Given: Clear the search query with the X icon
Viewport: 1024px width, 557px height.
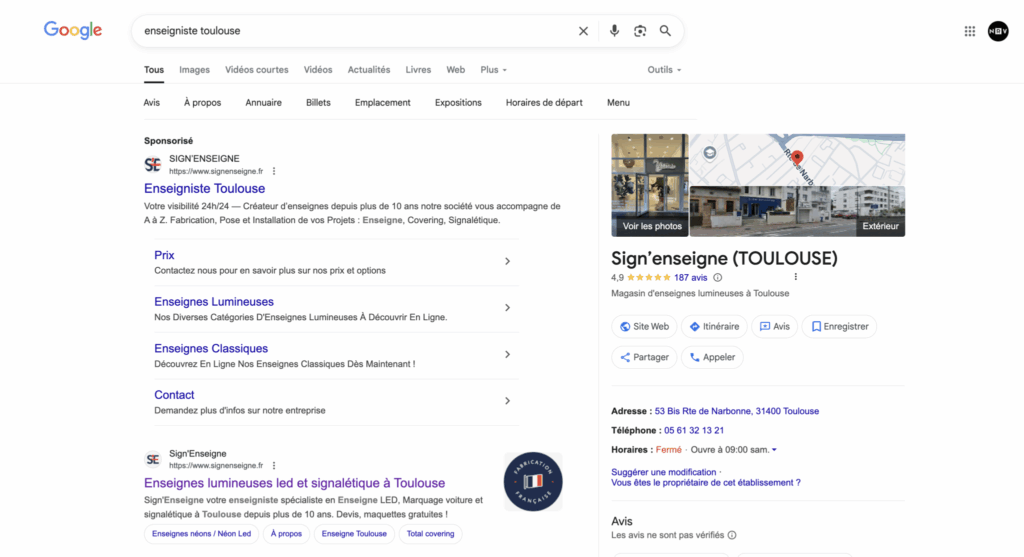Looking at the screenshot, I should pos(583,31).
